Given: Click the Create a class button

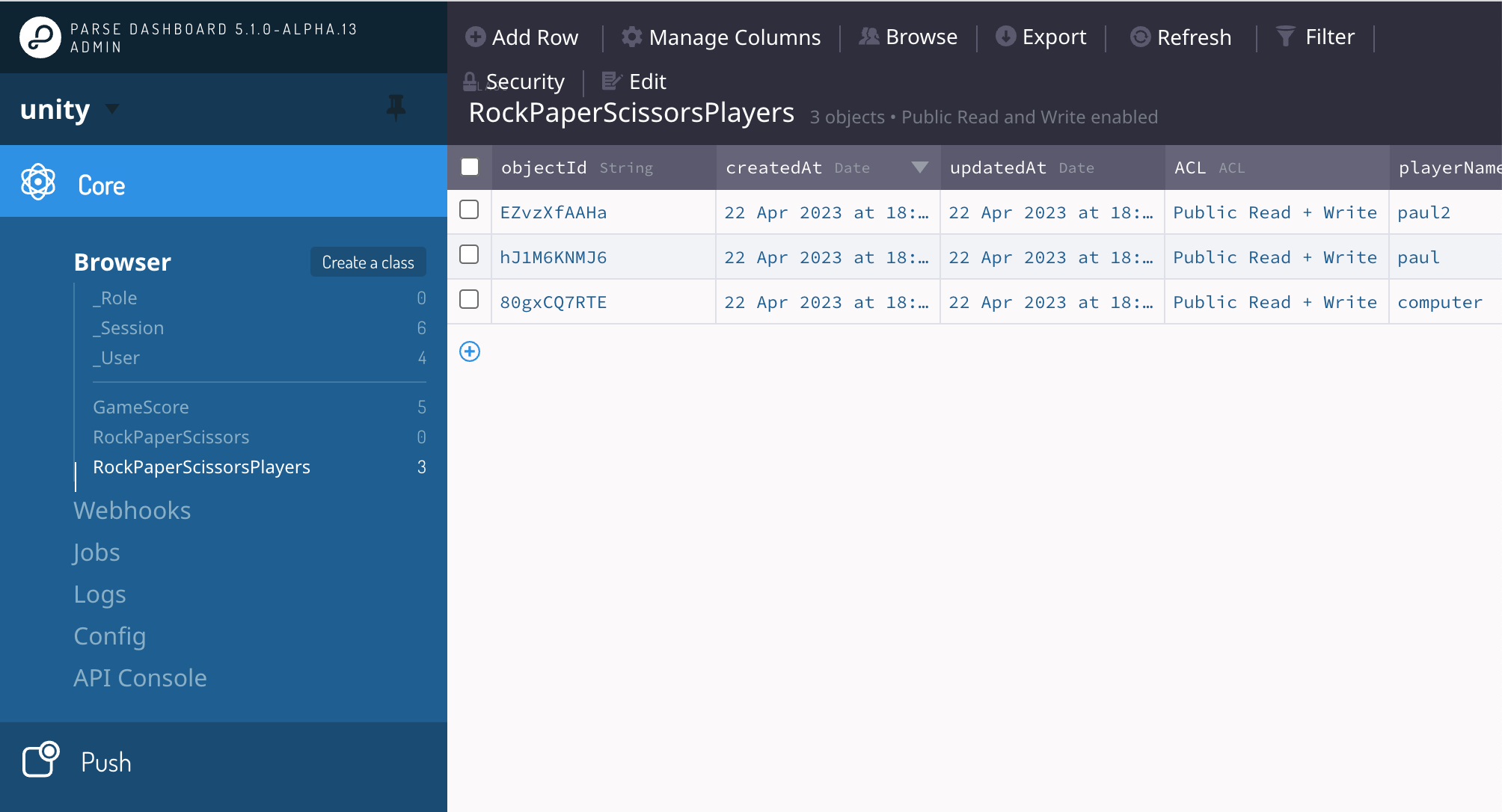Looking at the screenshot, I should [x=368, y=262].
